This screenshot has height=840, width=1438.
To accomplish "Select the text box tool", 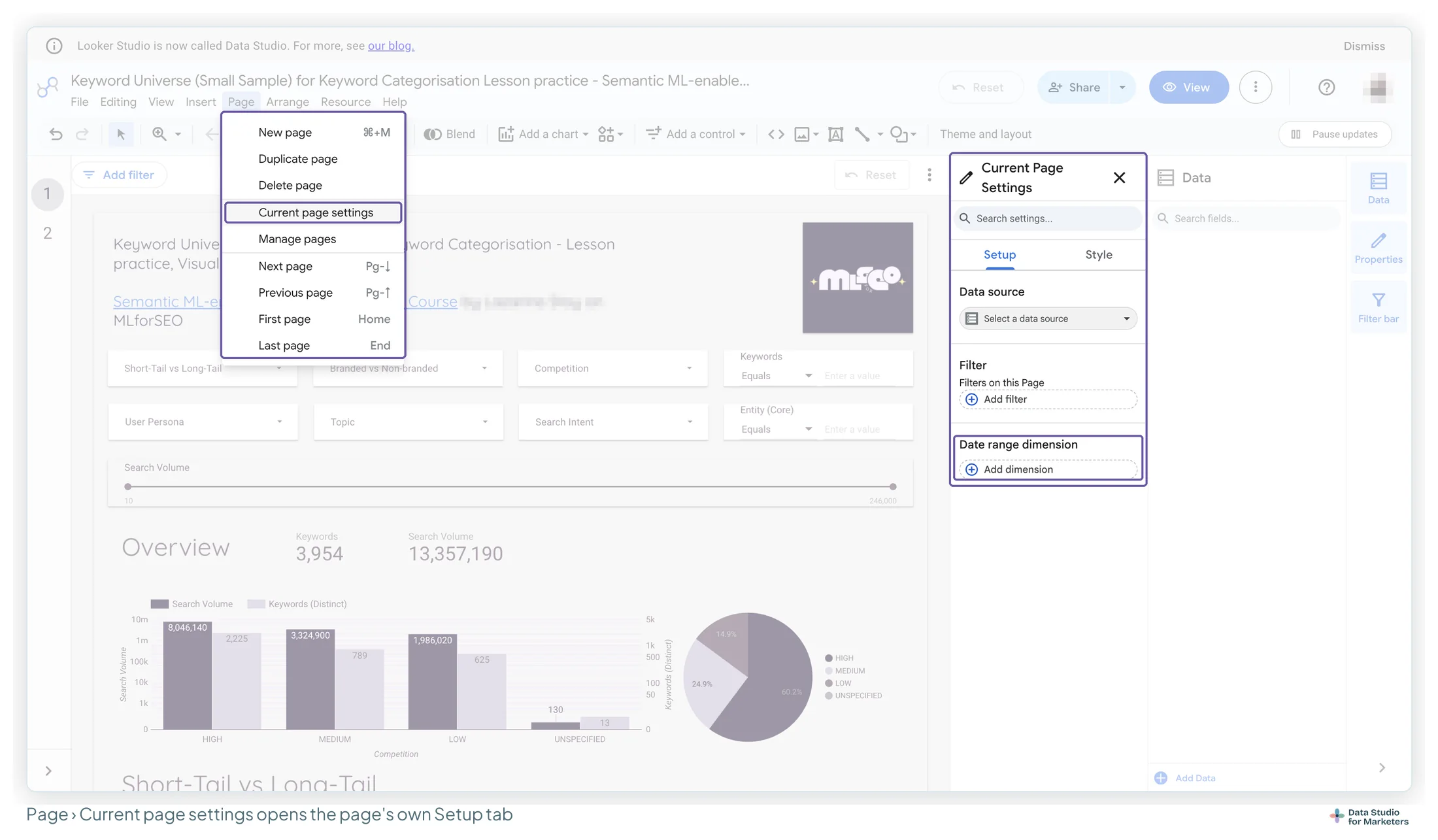I will click(835, 134).
